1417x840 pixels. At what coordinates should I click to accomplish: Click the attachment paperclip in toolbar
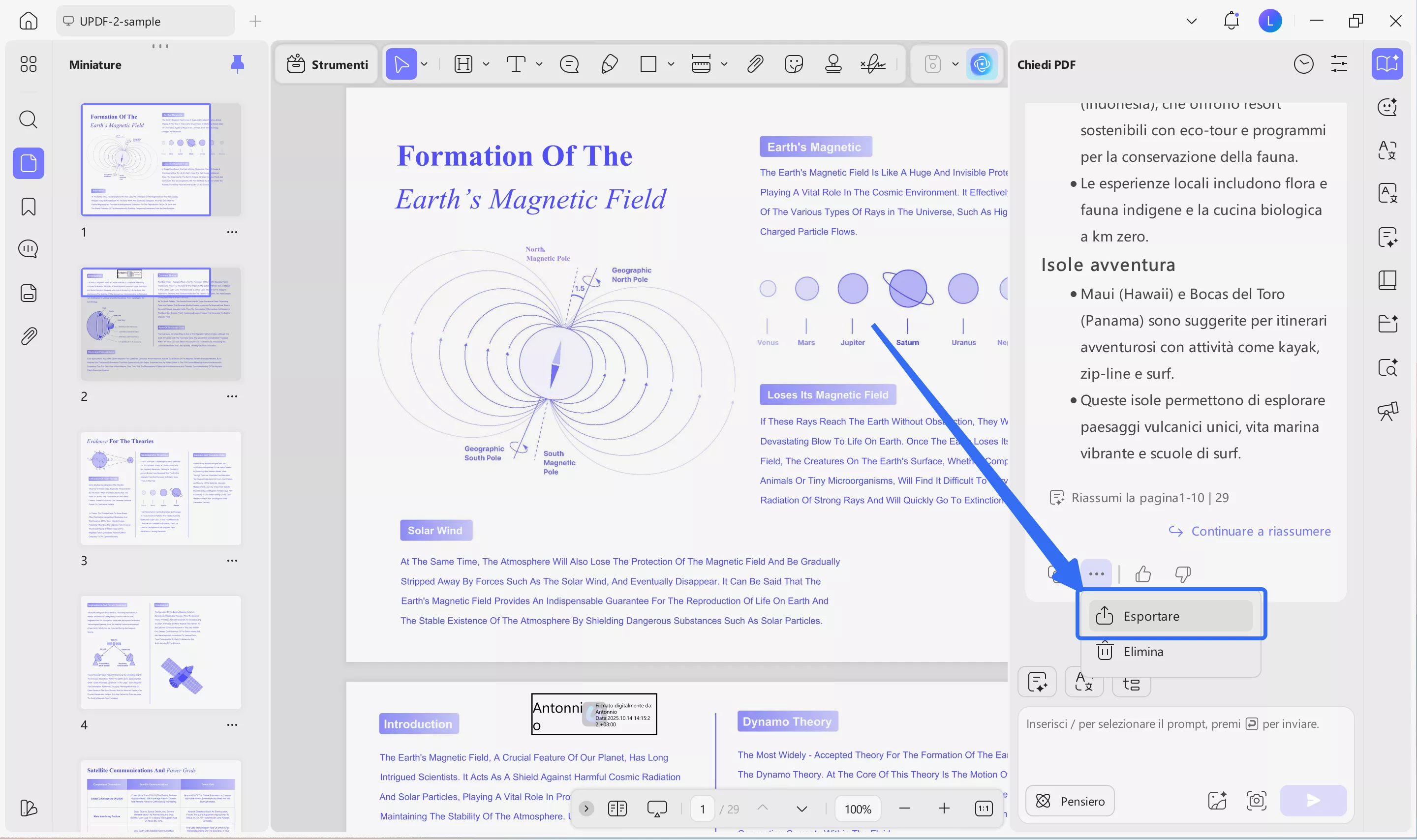[x=755, y=64]
